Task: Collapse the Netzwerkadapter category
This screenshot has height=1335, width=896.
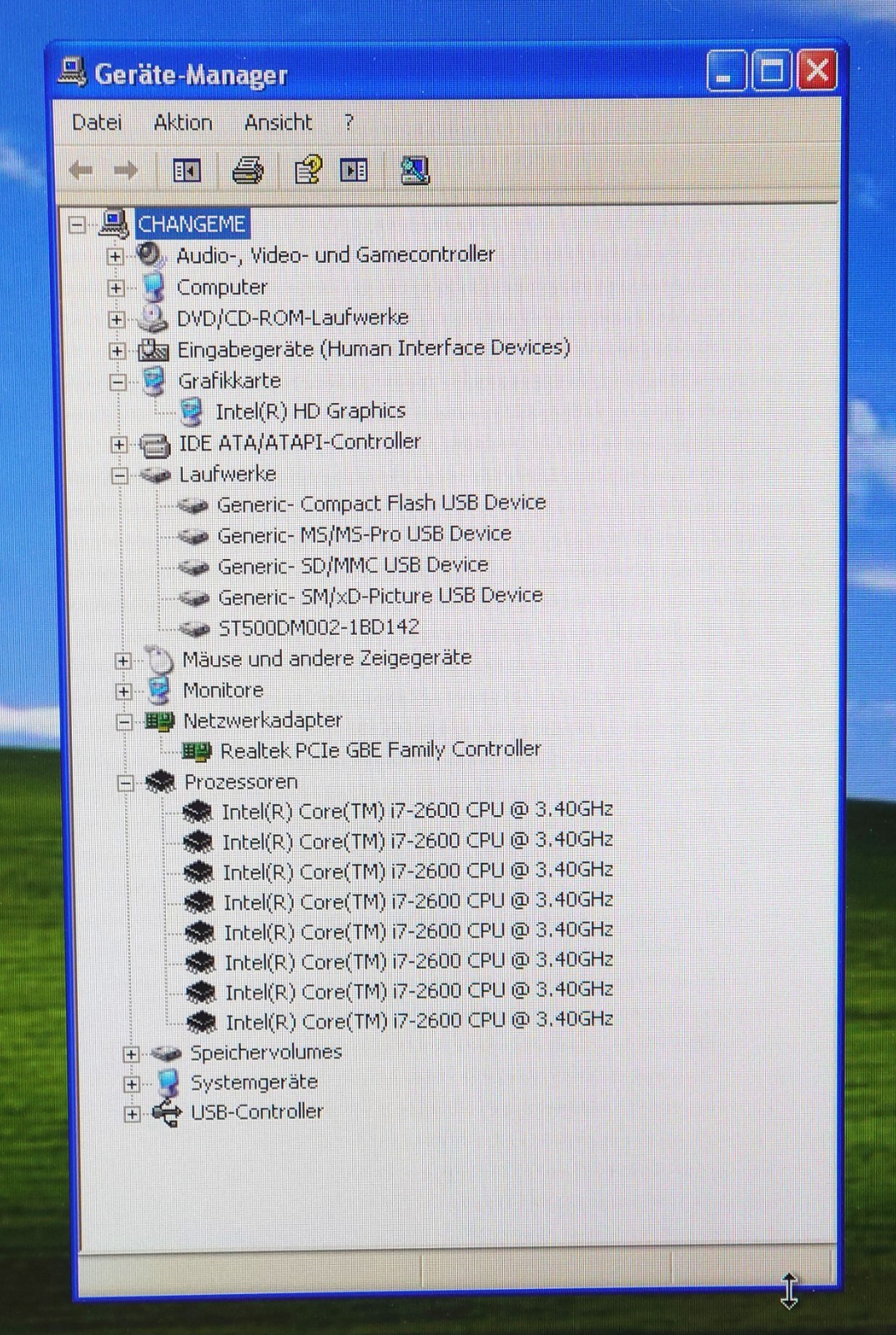Action: [124, 722]
